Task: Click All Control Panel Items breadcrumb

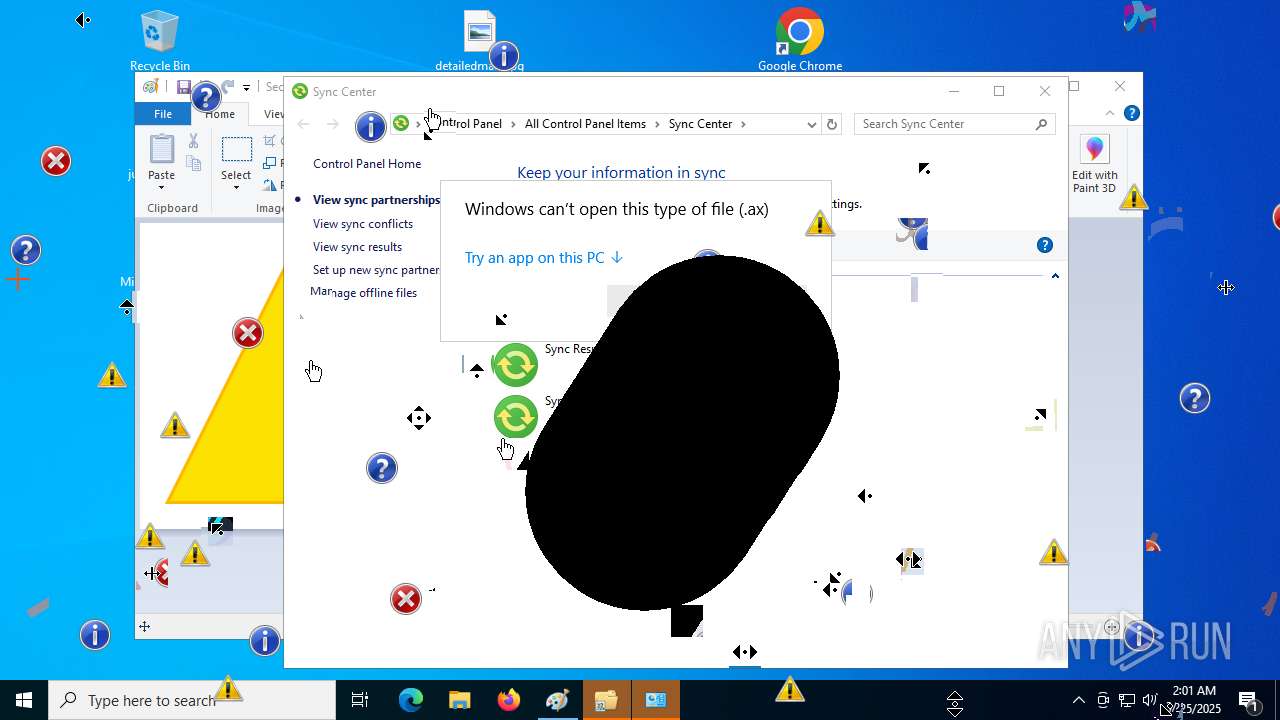Action: point(585,124)
